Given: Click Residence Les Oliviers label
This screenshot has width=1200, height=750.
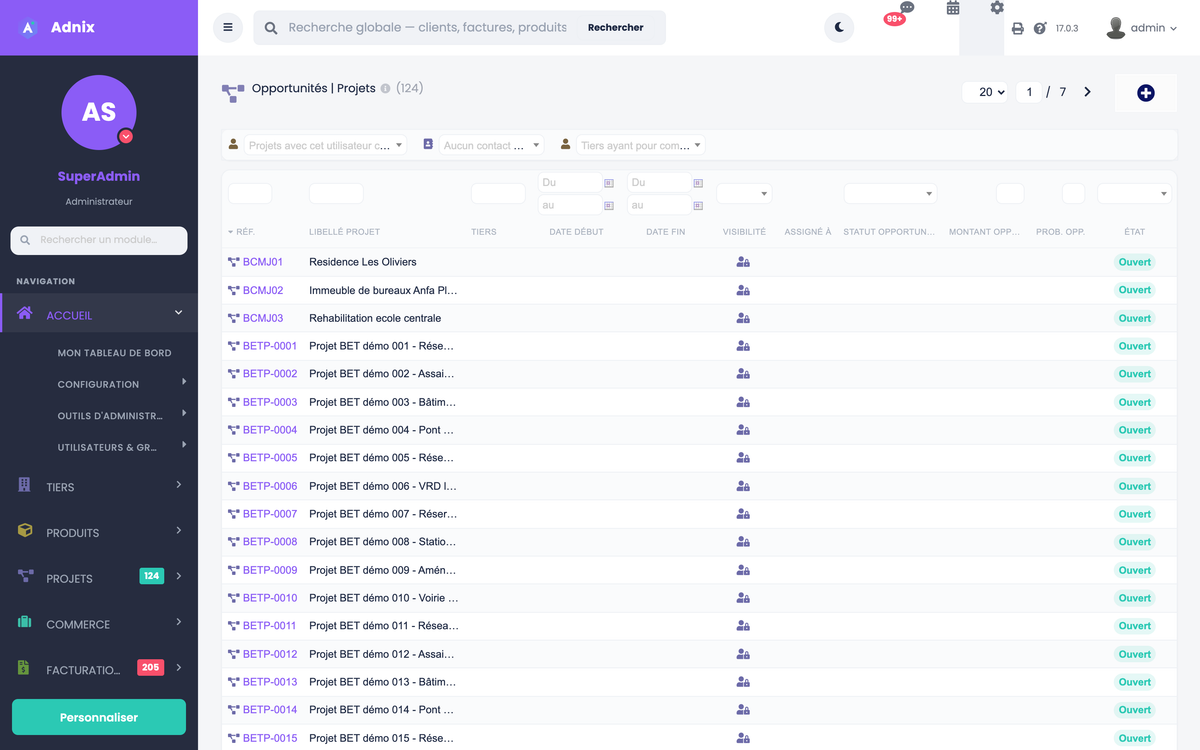Looking at the screenshot, I should pos(363,262).
